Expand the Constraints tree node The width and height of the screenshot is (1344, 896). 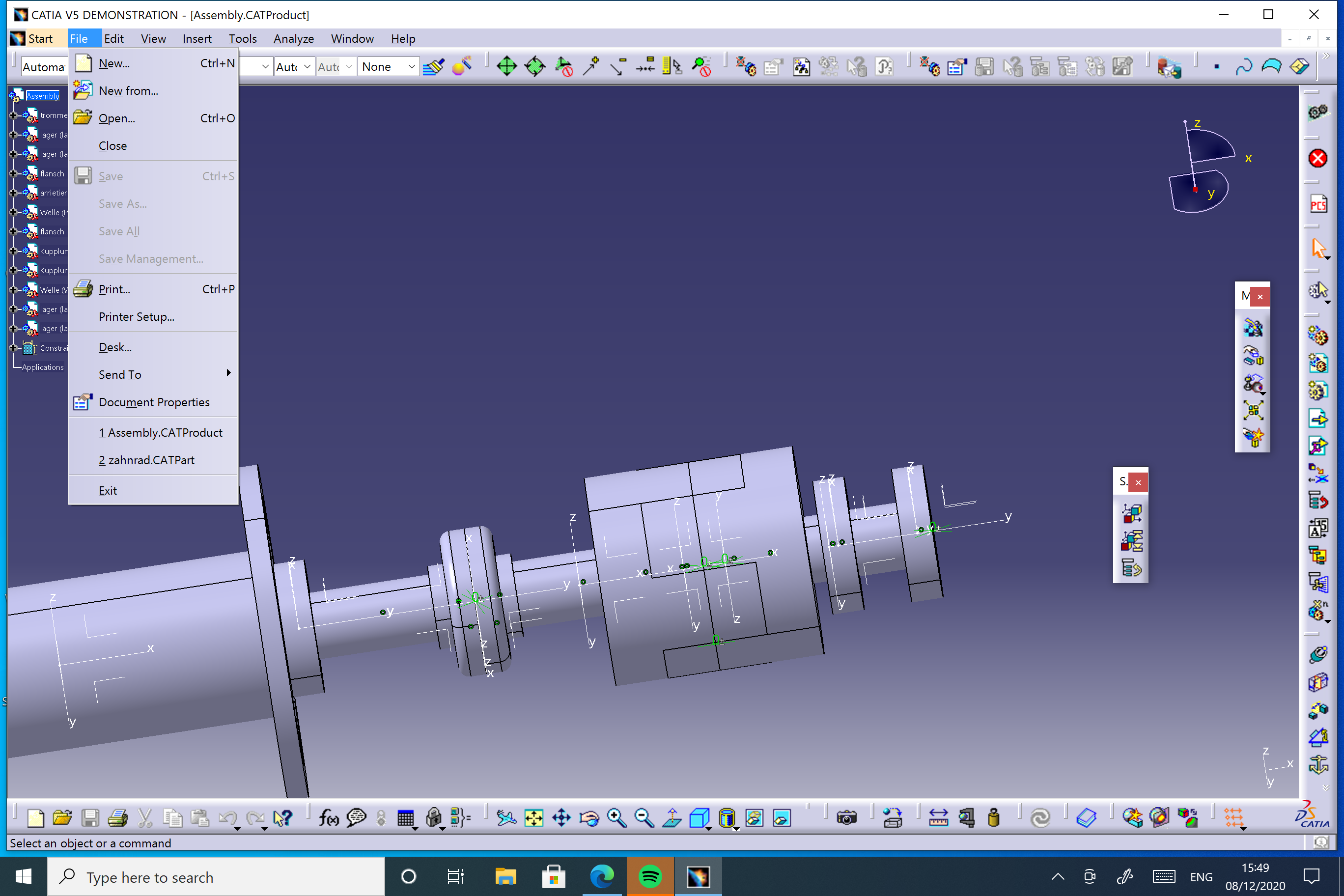pos(13,347)
